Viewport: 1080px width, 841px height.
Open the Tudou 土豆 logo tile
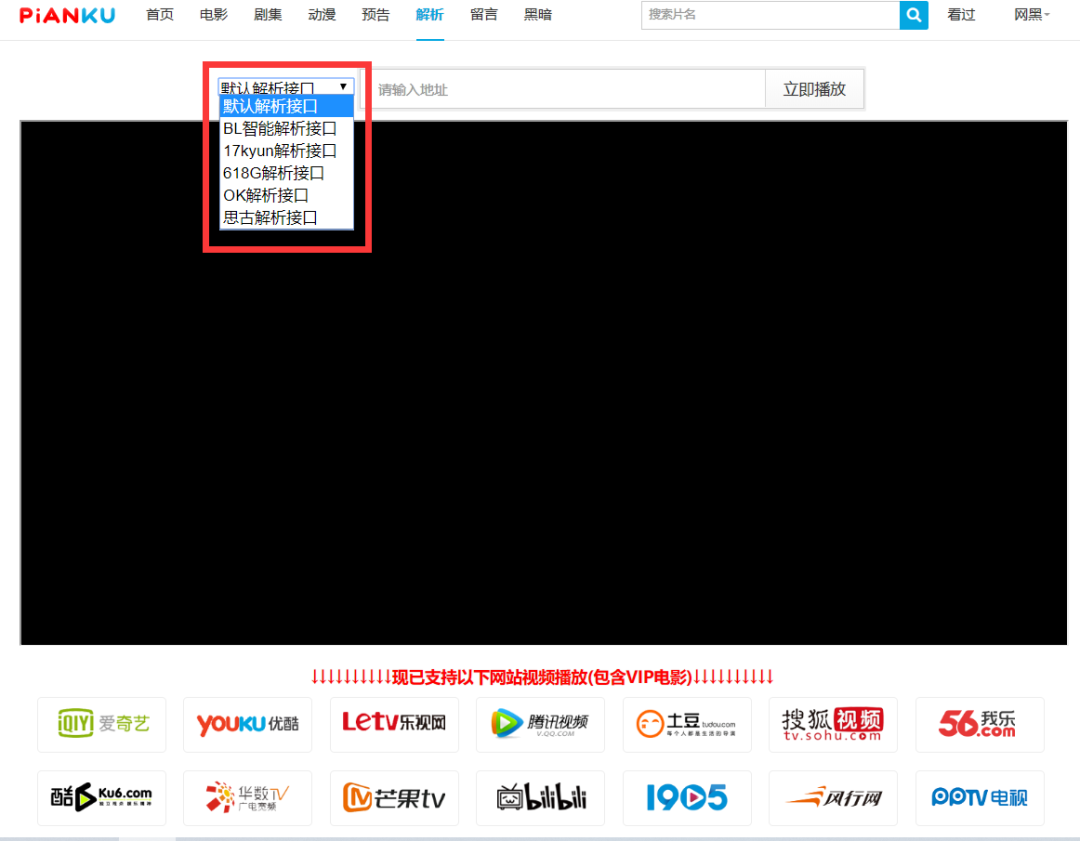687,724
